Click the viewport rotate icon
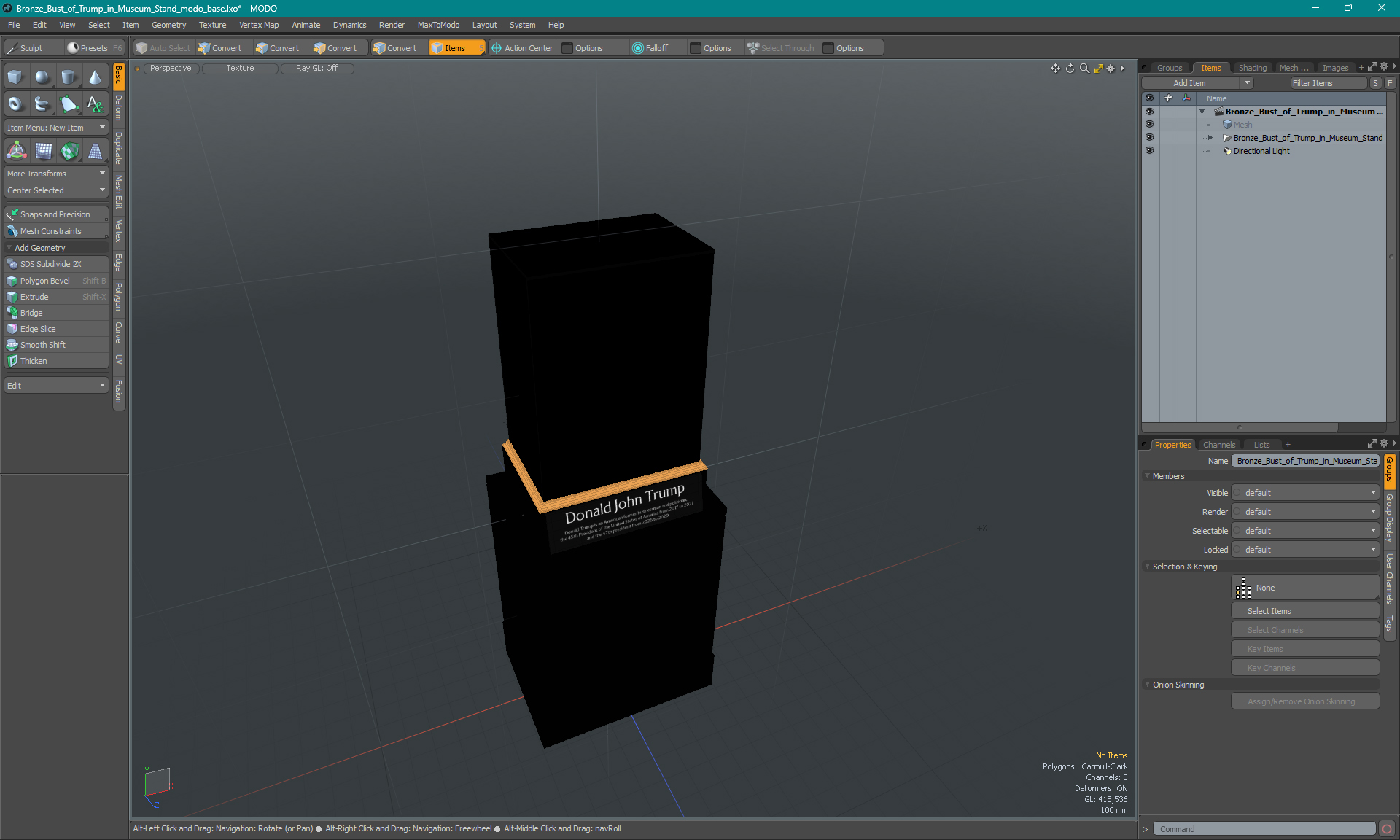Screen dimensions: 1400x840 1070,69
